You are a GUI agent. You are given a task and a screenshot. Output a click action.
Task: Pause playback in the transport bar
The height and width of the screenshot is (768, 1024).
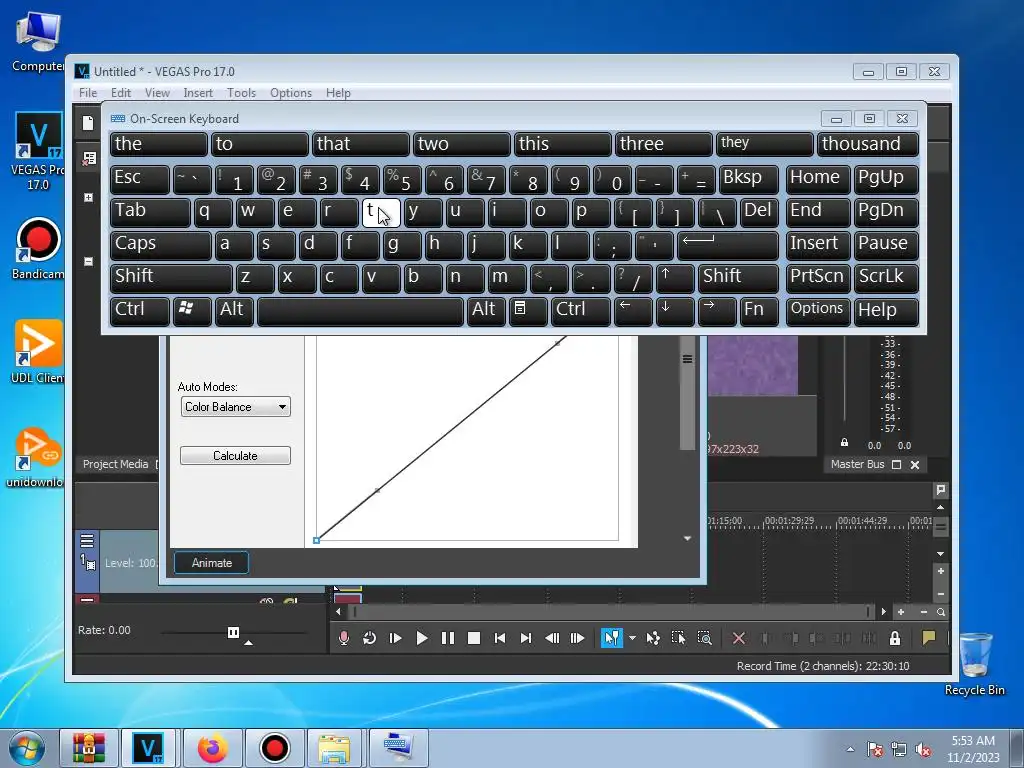coord(447,638)
